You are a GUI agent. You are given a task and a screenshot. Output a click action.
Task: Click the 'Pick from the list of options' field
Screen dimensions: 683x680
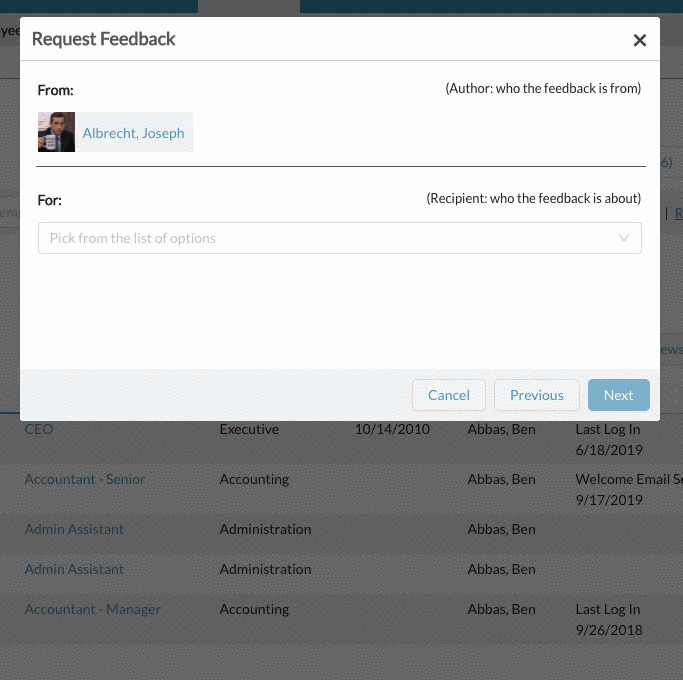339,238
